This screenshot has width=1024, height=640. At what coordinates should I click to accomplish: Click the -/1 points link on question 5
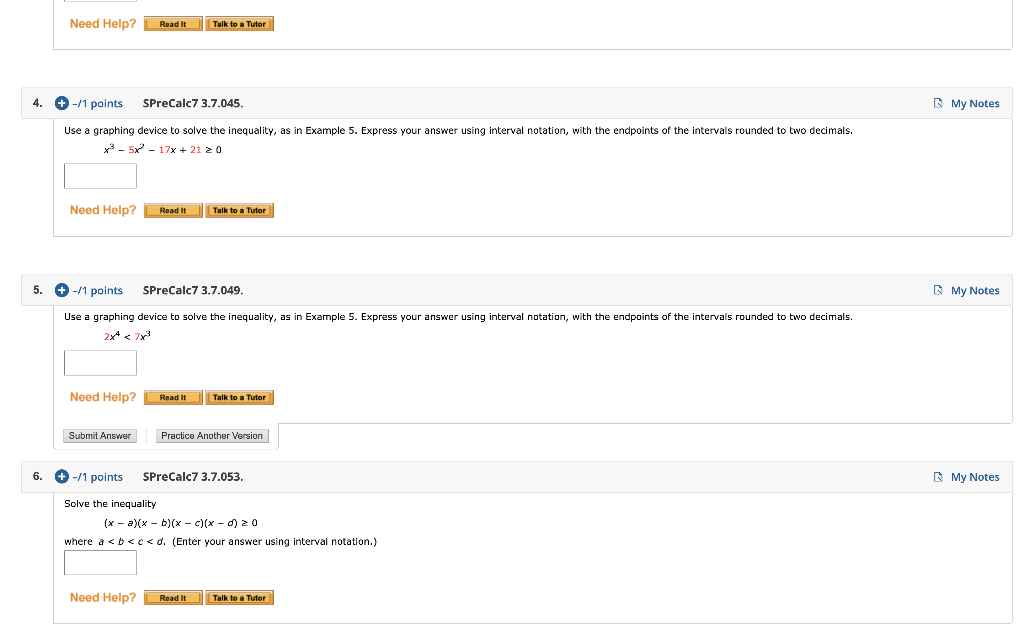click(97, 291)
